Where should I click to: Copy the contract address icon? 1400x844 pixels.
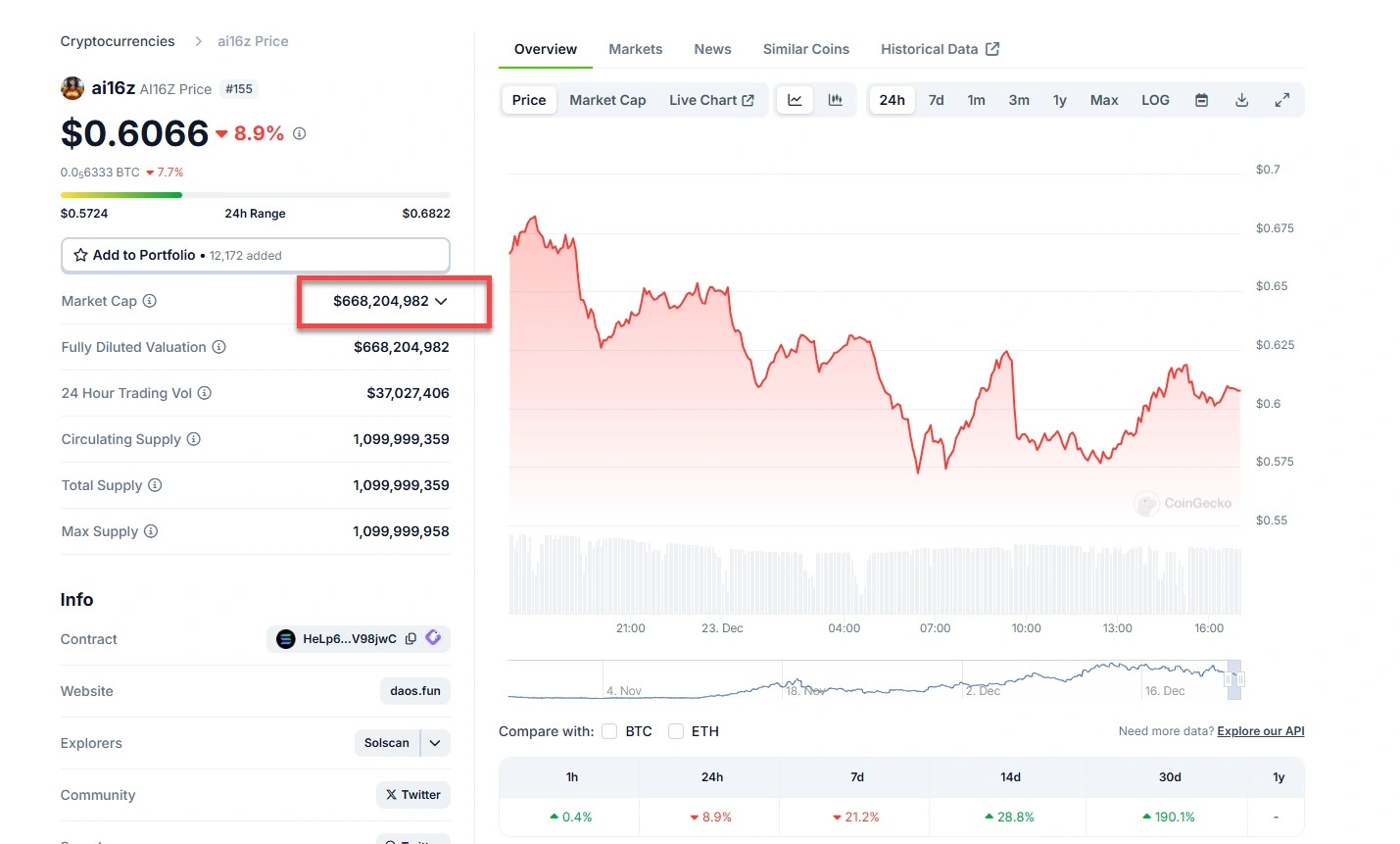410,639
